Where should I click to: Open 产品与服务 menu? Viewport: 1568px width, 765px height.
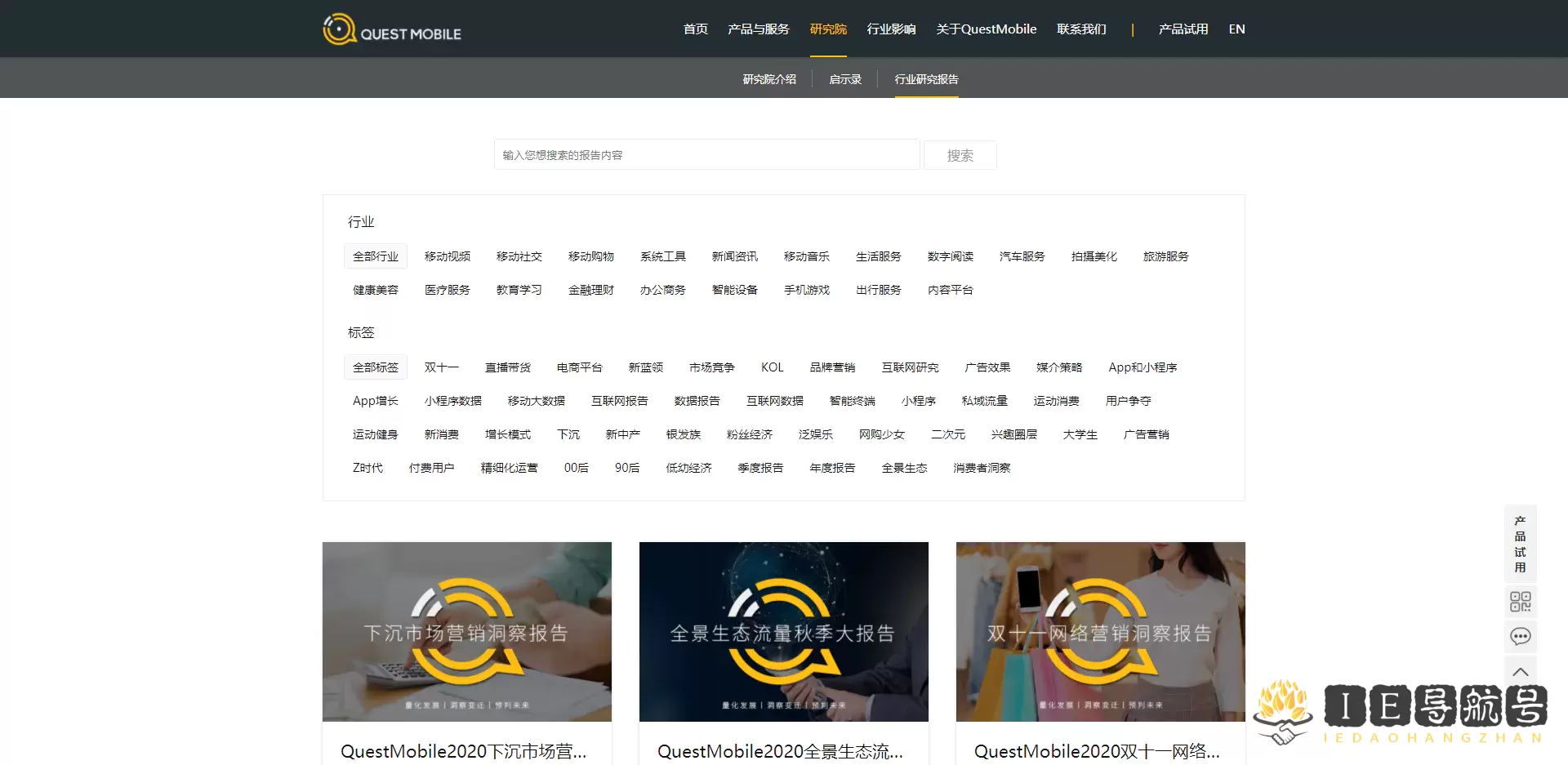759,29
